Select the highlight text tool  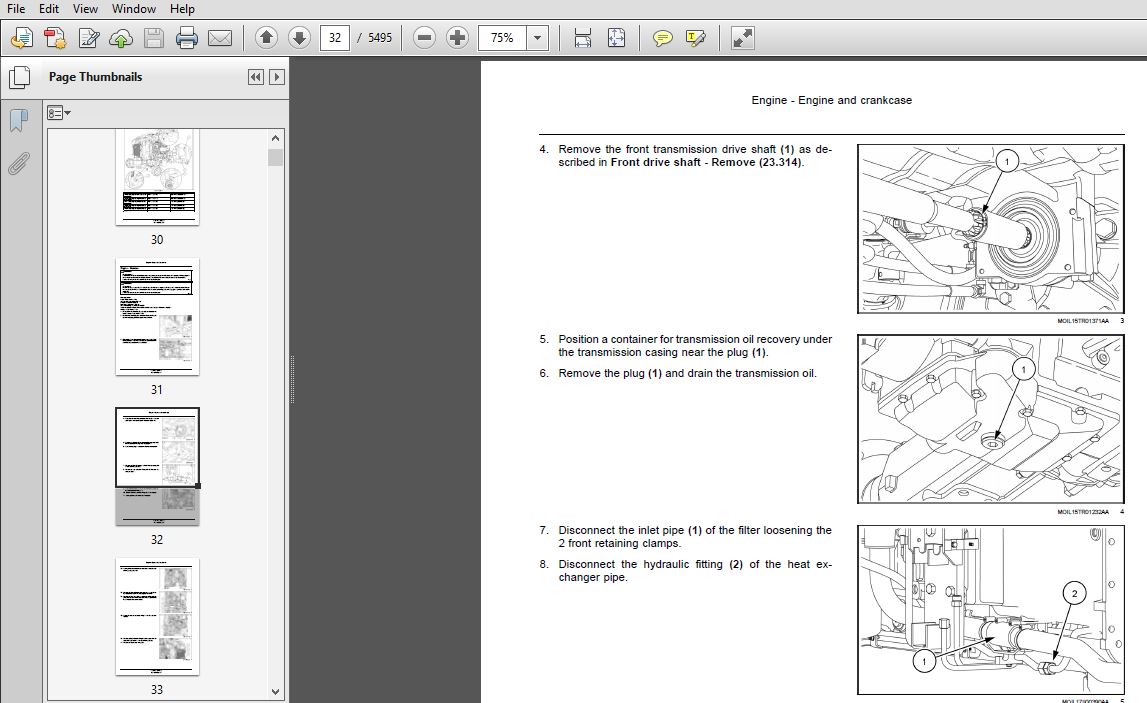point(696,38)
